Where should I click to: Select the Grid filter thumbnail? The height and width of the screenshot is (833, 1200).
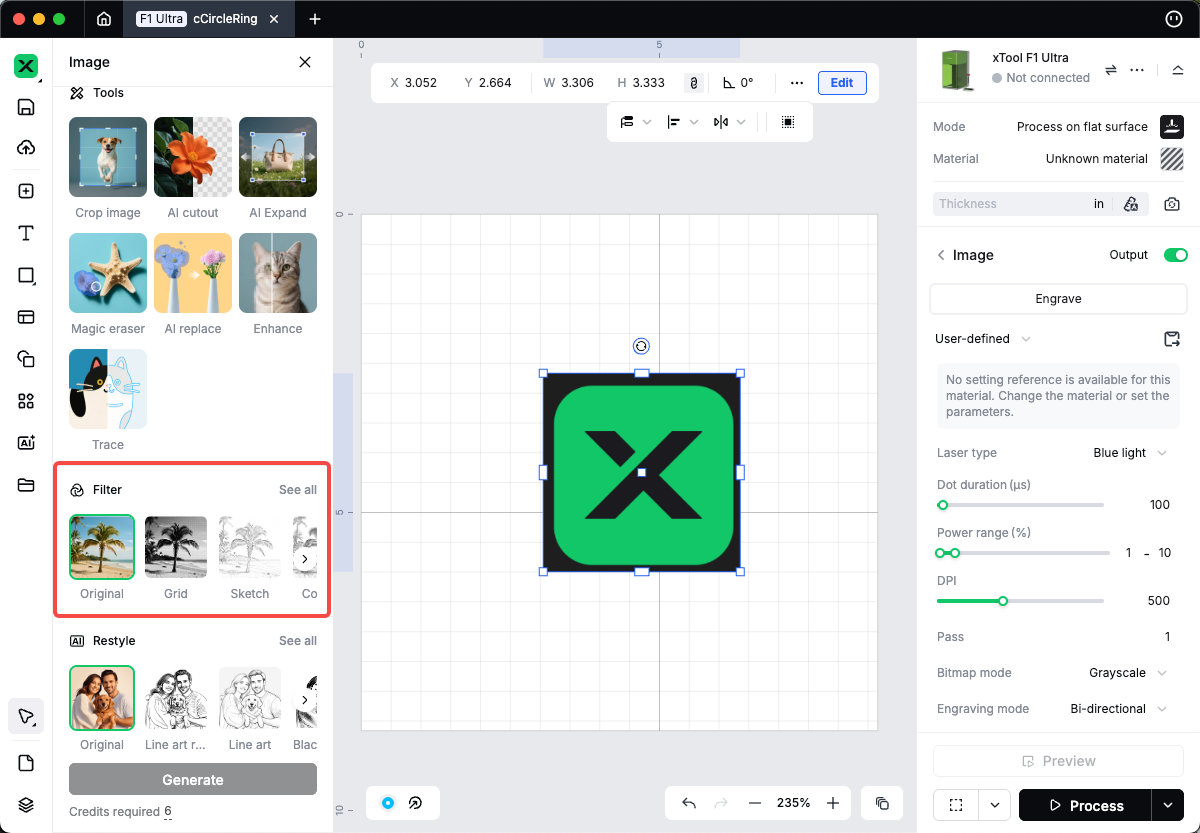[176, 548]
